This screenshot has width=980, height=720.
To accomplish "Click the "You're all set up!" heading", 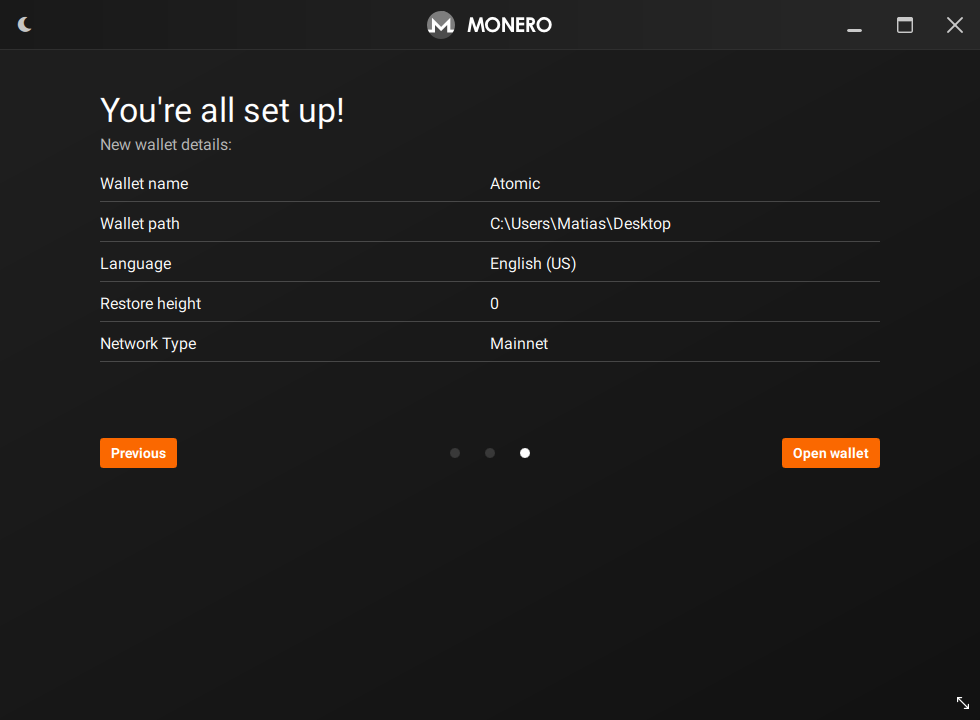I will pyautogui.click(x=222, y=111).
